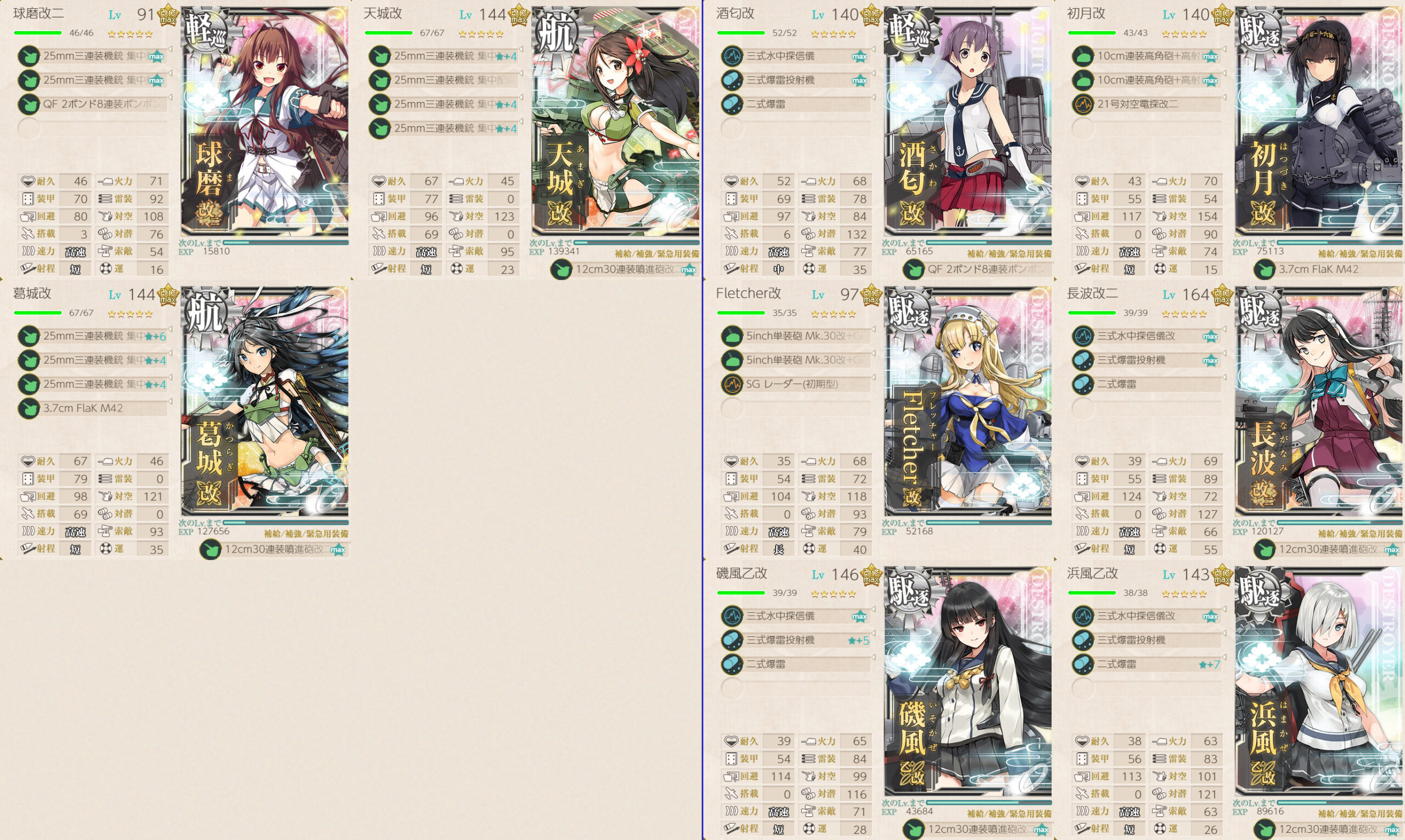Open the Fletcher改 card portrait
The image size is (1405, 840).
tap(968, 402)
